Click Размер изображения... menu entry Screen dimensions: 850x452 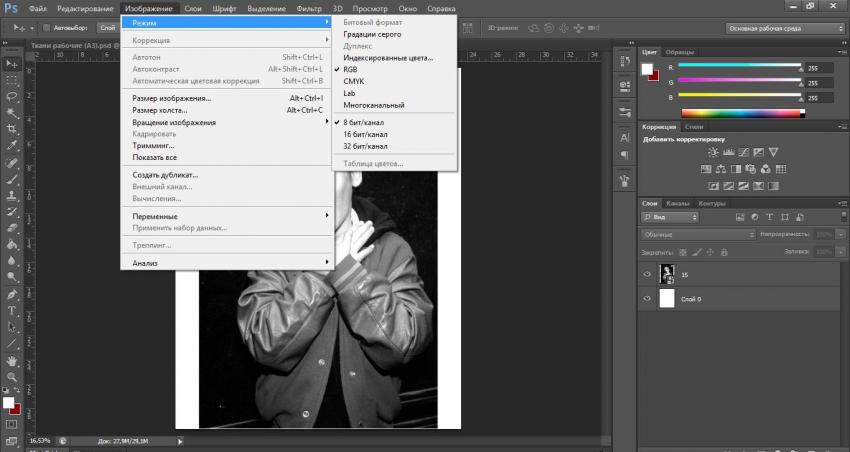click(x=172, y=98)
